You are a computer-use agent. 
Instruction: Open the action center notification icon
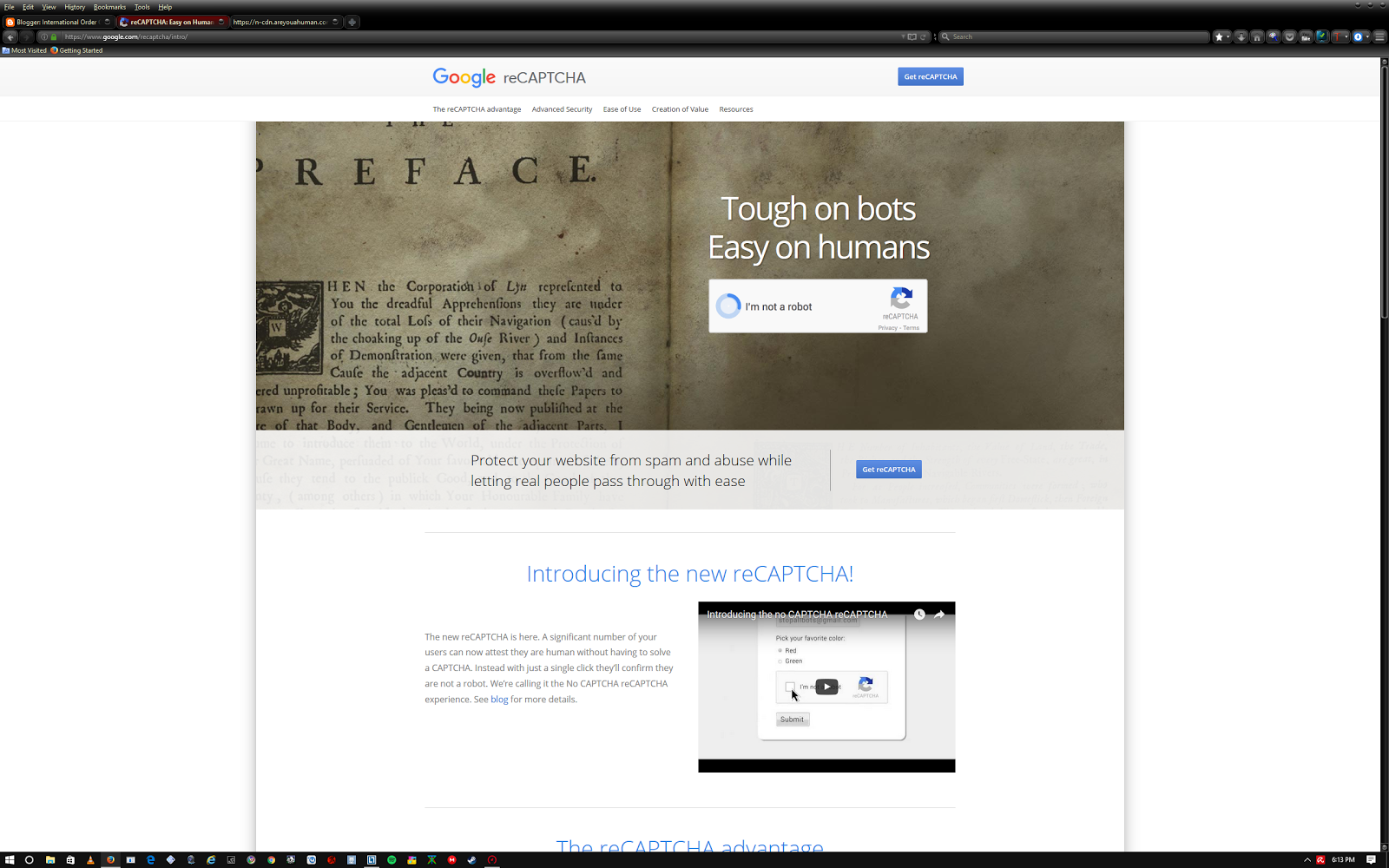pyautogui.click(x=1372, y=860)
